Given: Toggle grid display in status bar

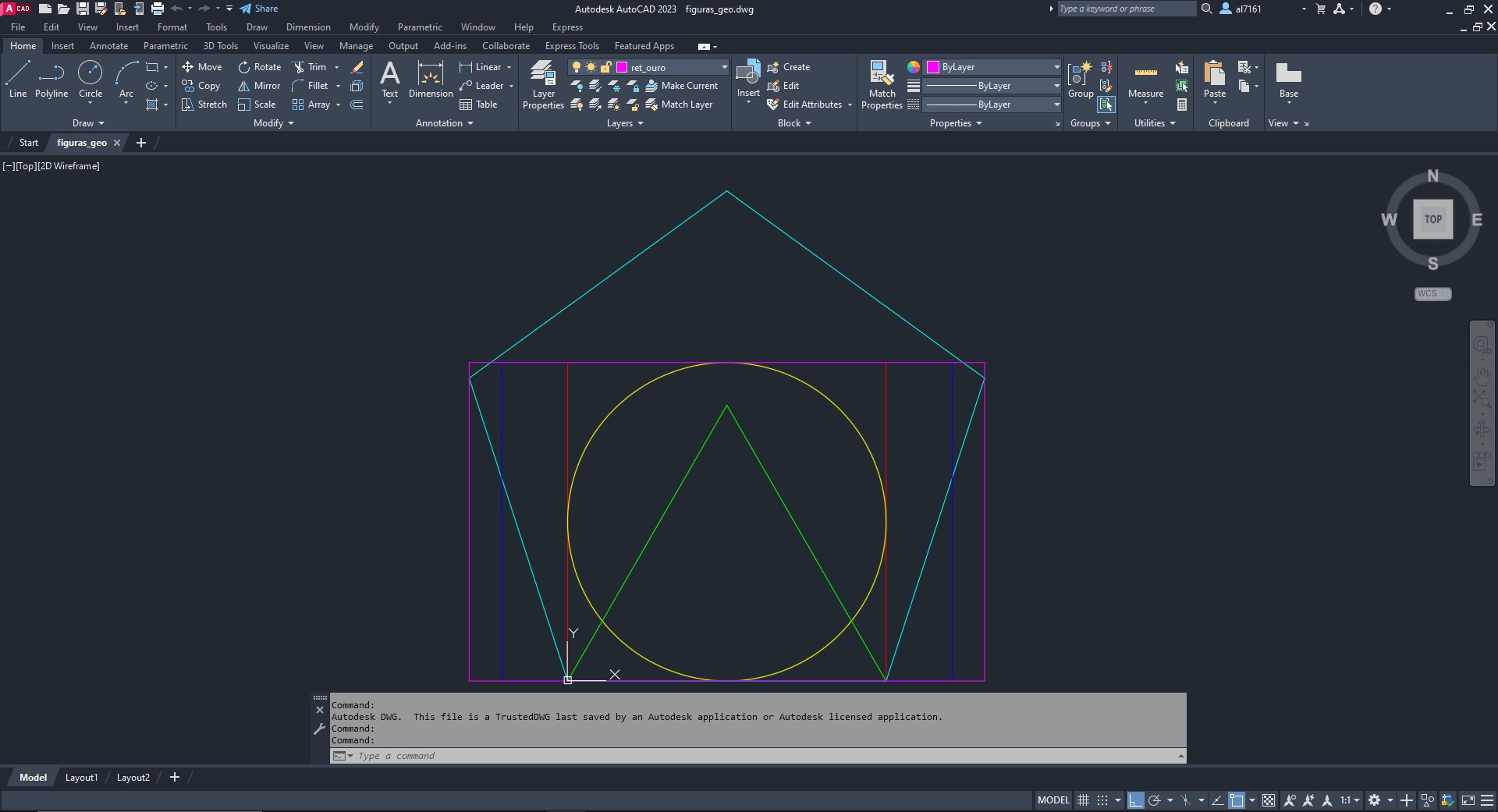Looking at the screenshot, I should (x=1083, y=800).
